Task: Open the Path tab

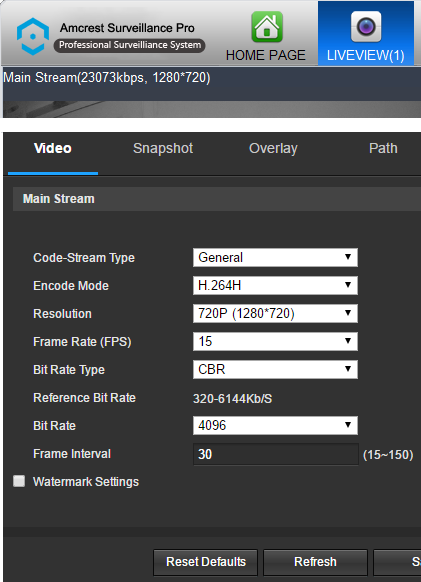Action: coord(383,148)
